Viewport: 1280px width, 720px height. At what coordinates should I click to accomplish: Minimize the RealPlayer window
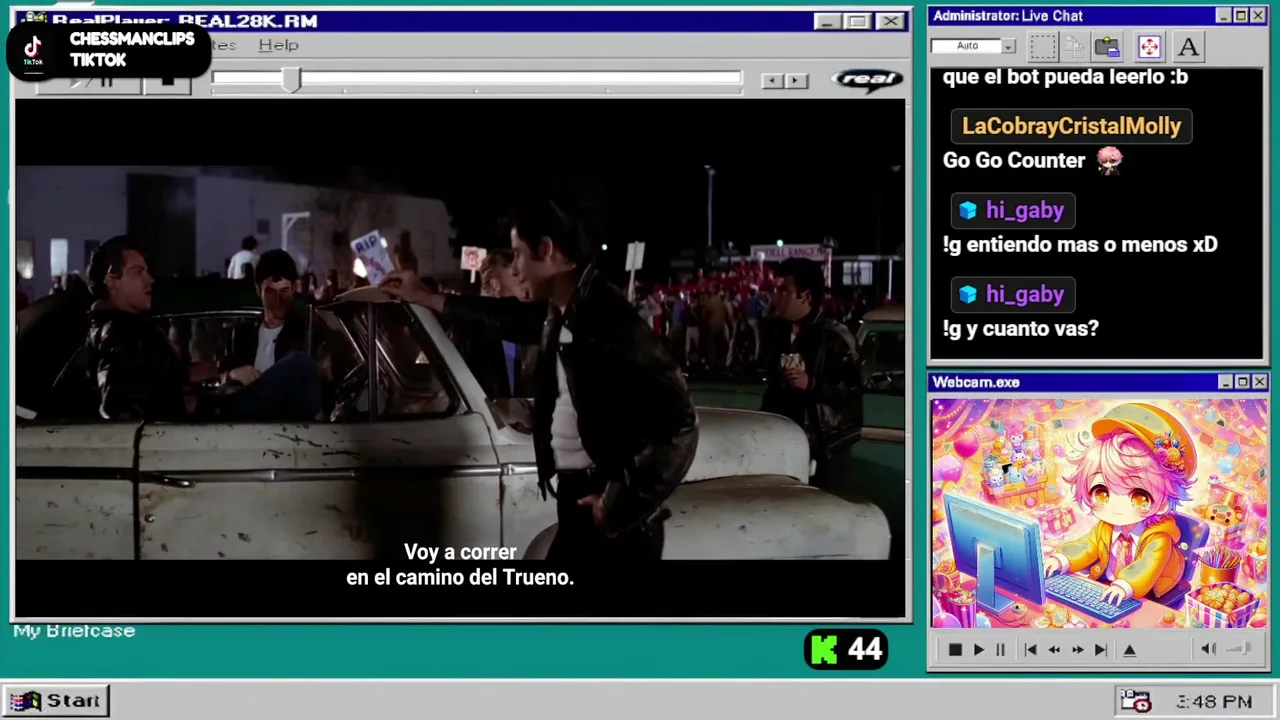tap(826, 21)
